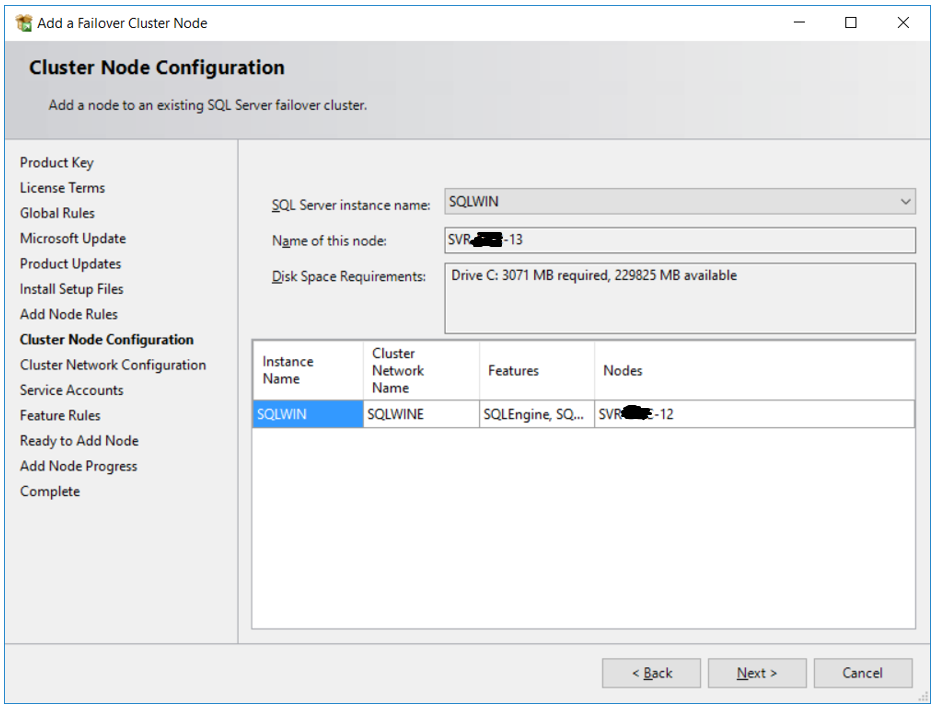Select Cluster Network Configuration step
This screenshot has height=706, width=933.
[113, 365]
